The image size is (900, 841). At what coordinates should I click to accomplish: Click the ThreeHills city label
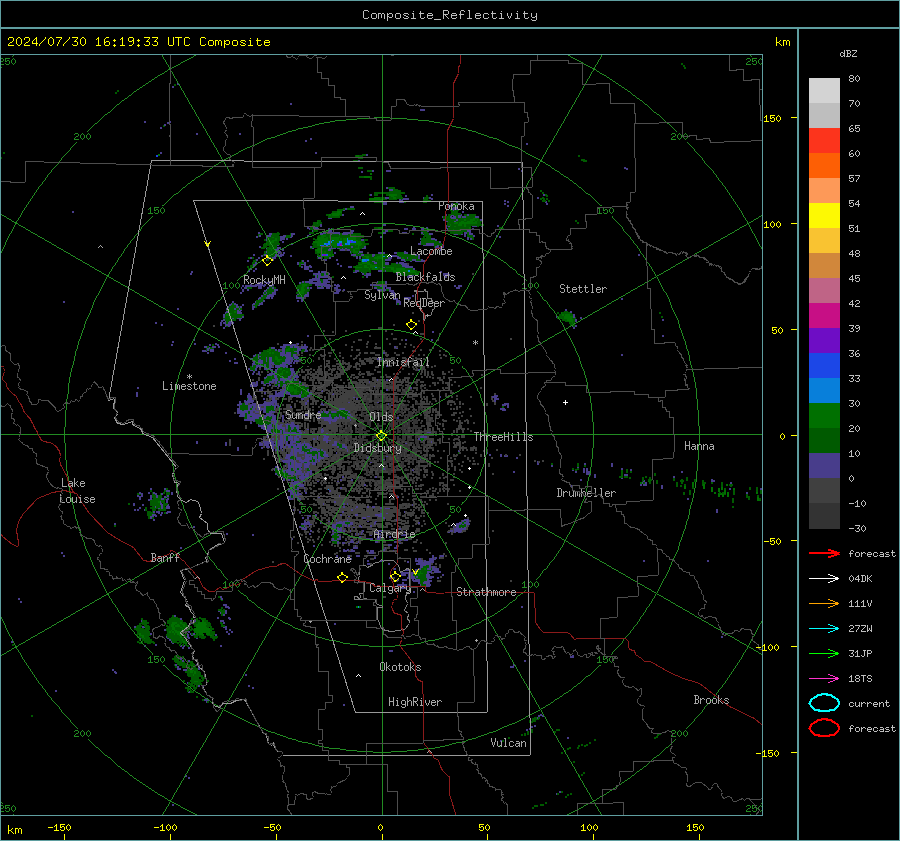pos(503,437)
